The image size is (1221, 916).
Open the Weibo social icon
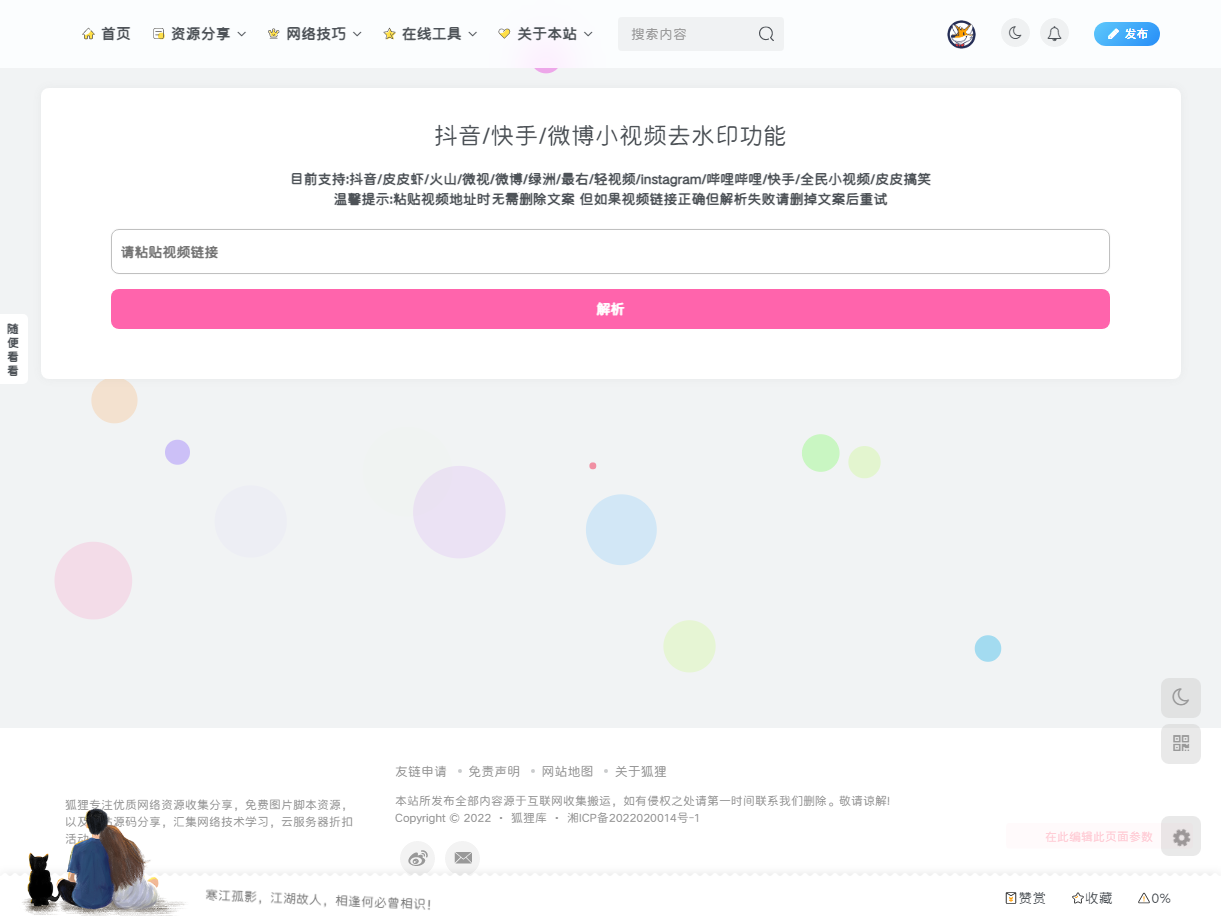tap(417, 858)
